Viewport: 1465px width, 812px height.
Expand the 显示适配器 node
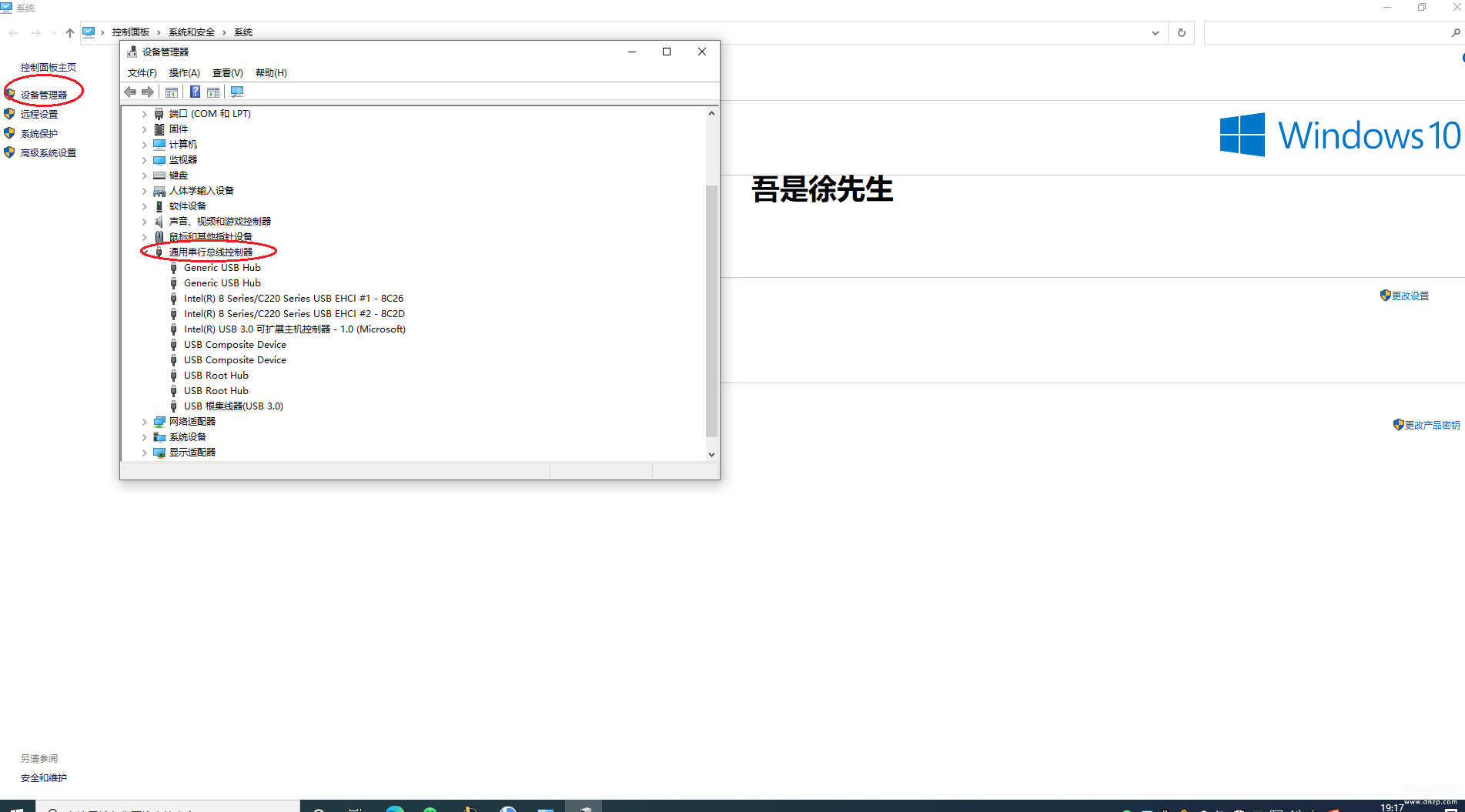144,453
